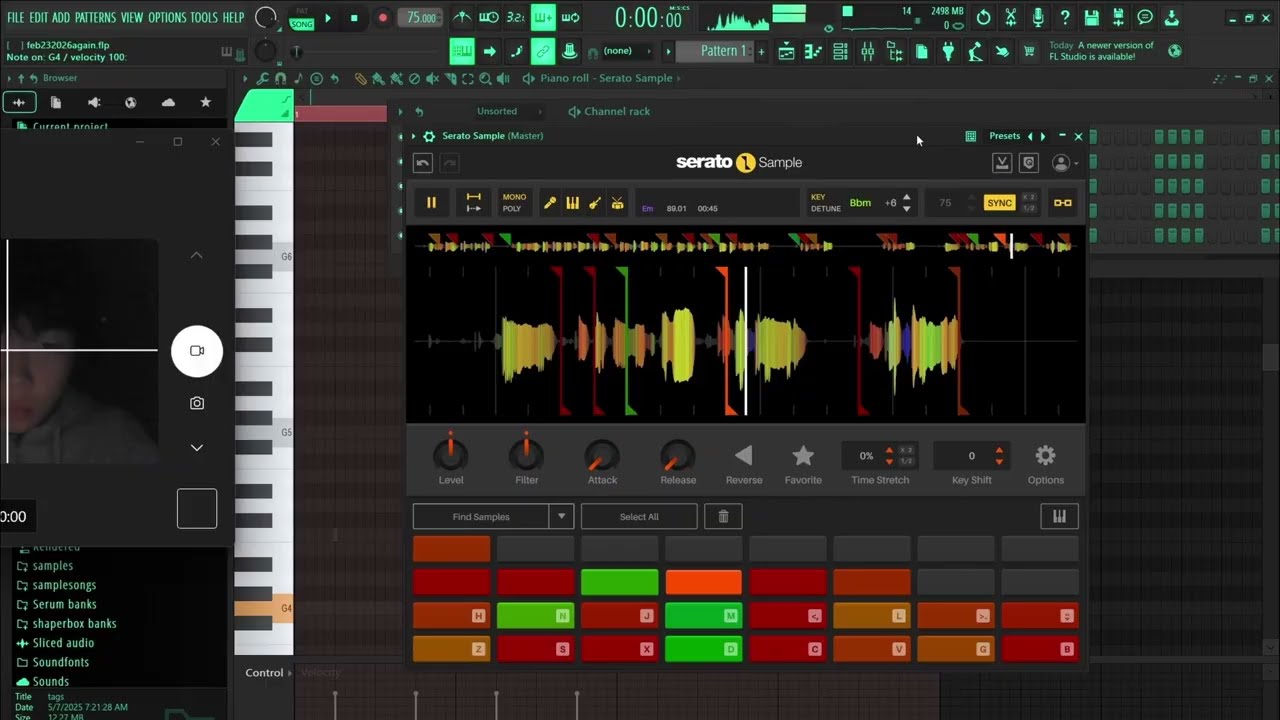Toggle MONO/POLY mode in Serato Sample
The width and height of the screenshot is (1280, 720).
pyautogui.click(x=514, y=203)
